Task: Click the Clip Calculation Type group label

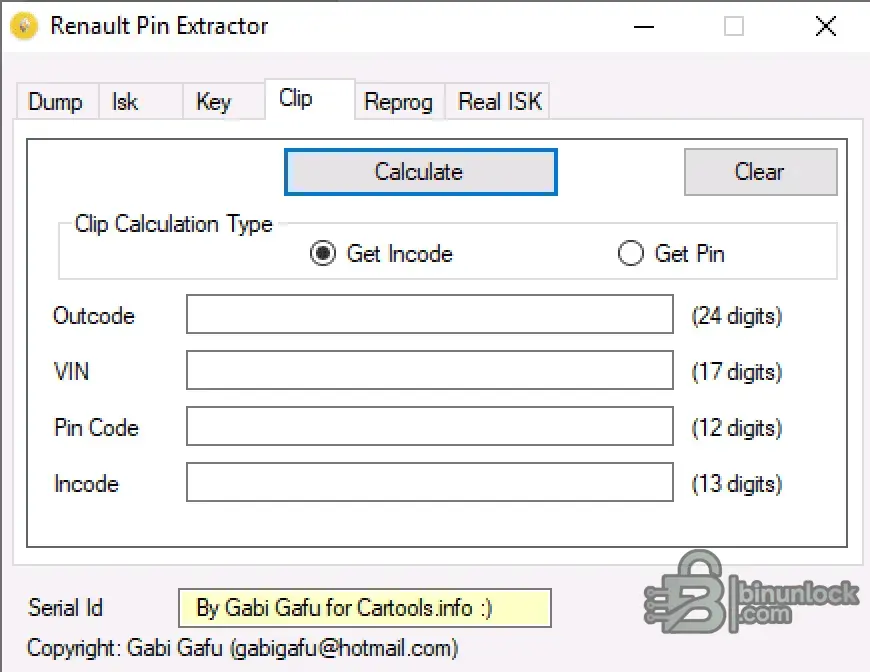Action: coord(174,224)
